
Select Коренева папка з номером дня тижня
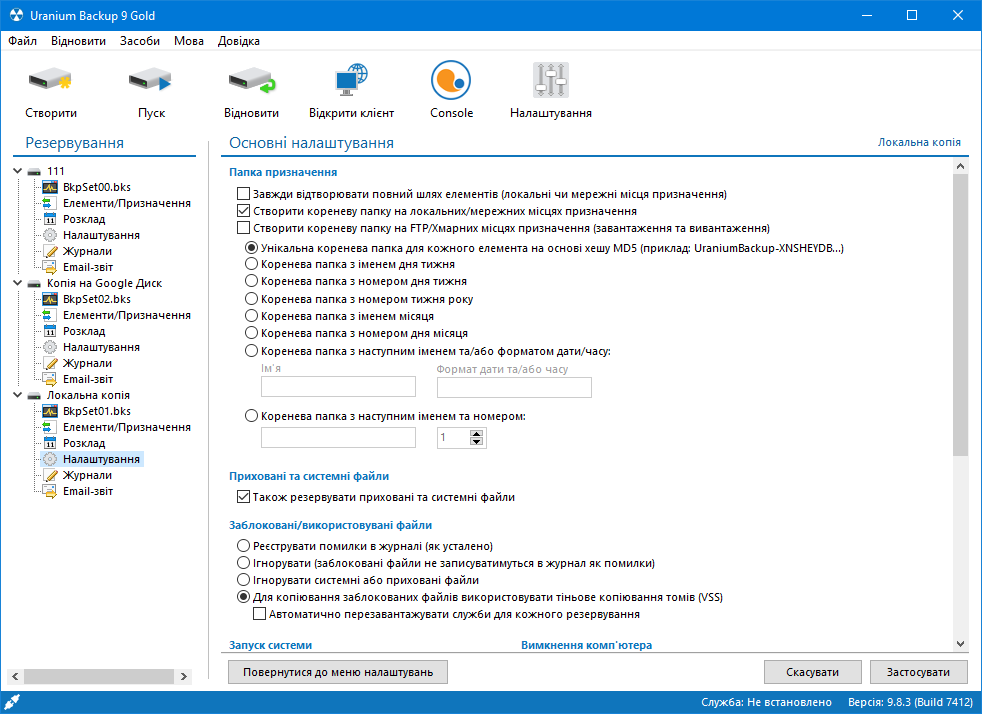point(251,281)
